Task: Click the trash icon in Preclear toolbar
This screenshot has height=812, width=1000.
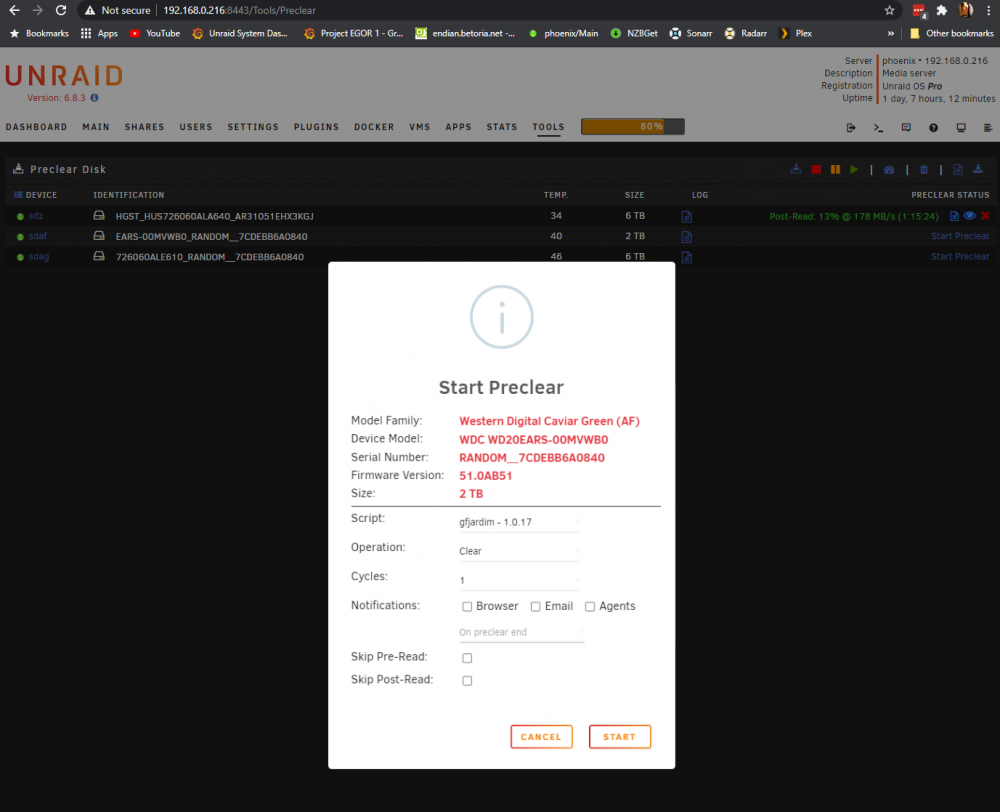Action: (x=924, y=170)
